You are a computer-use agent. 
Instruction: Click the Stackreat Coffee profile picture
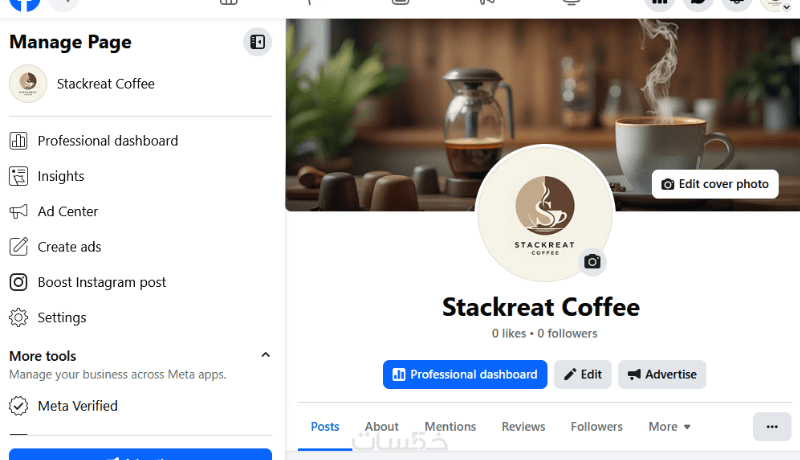tap(544, 213)
